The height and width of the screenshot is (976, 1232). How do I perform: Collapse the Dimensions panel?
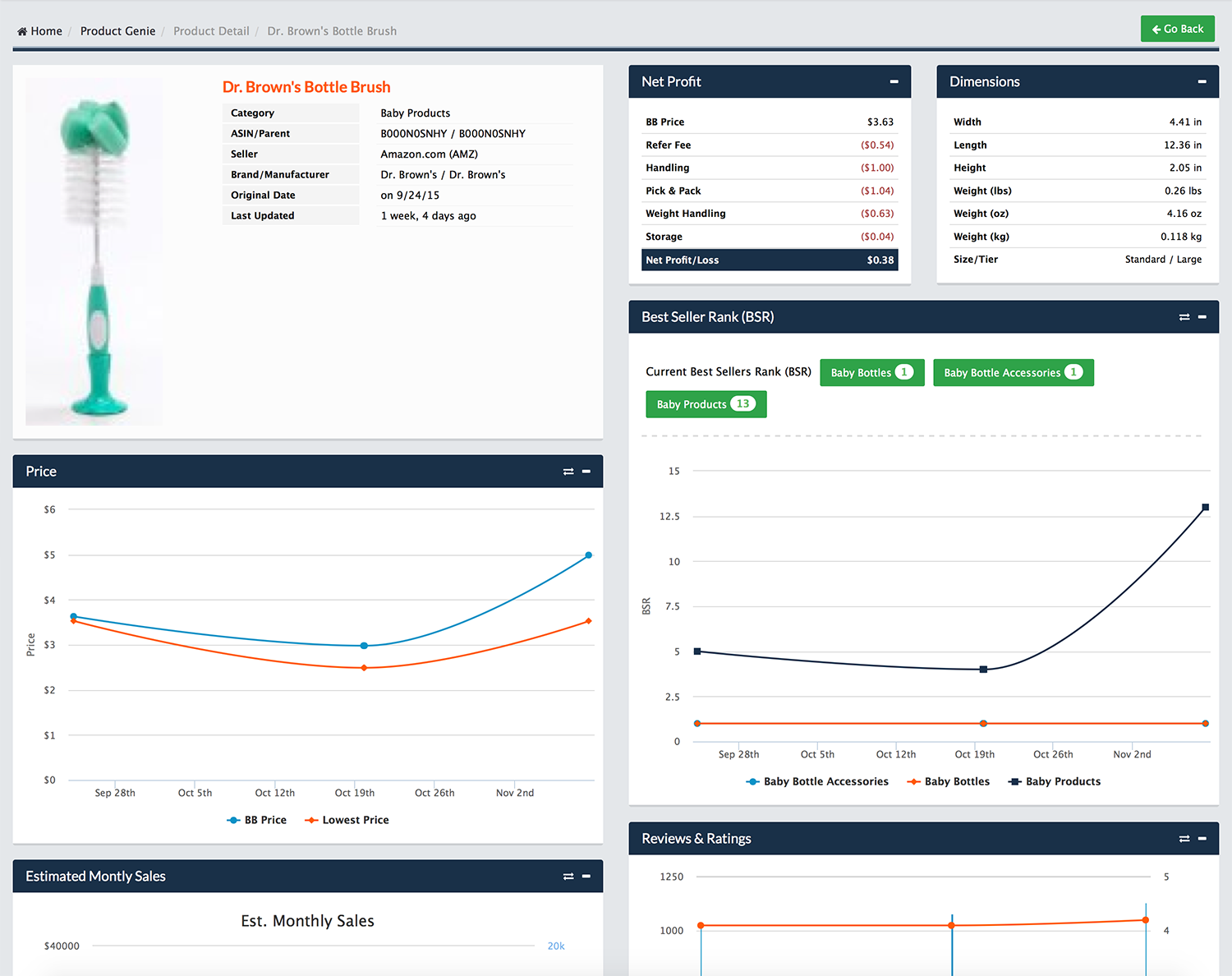coord(1202,81)
